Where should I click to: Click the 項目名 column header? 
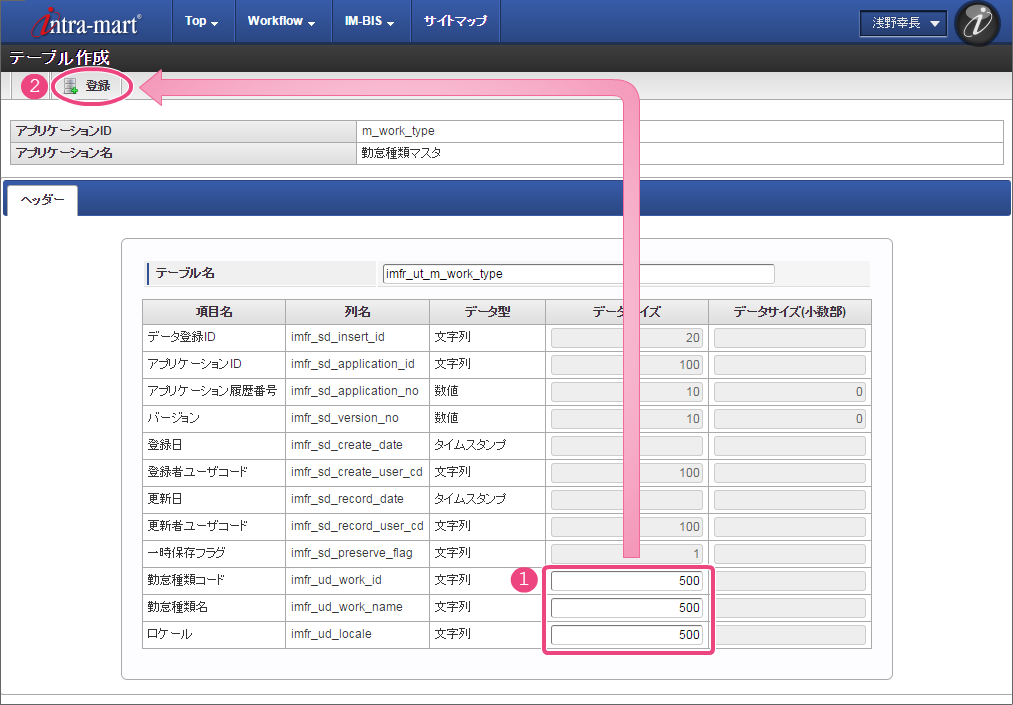click(214, 312)
